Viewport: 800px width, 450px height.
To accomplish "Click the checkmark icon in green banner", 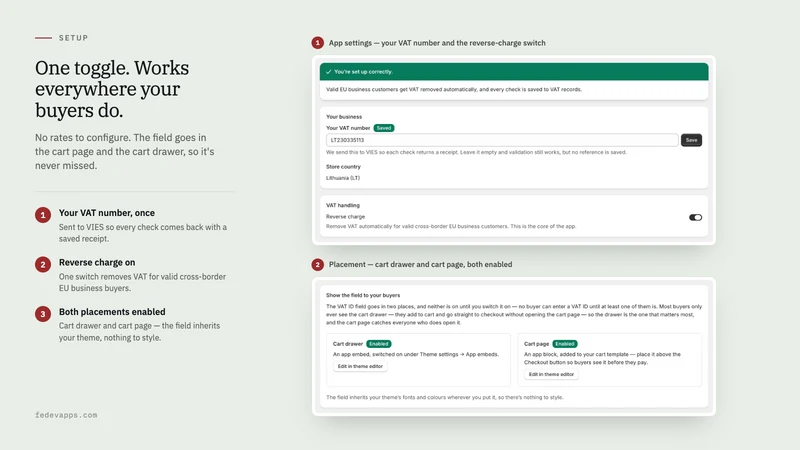I will click(x=329, y=72).
